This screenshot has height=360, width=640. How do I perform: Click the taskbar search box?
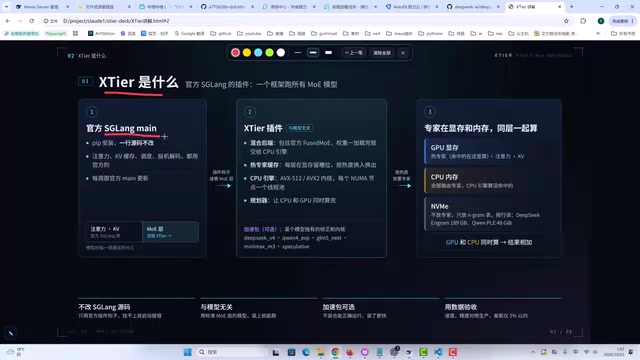coord(231,352)
